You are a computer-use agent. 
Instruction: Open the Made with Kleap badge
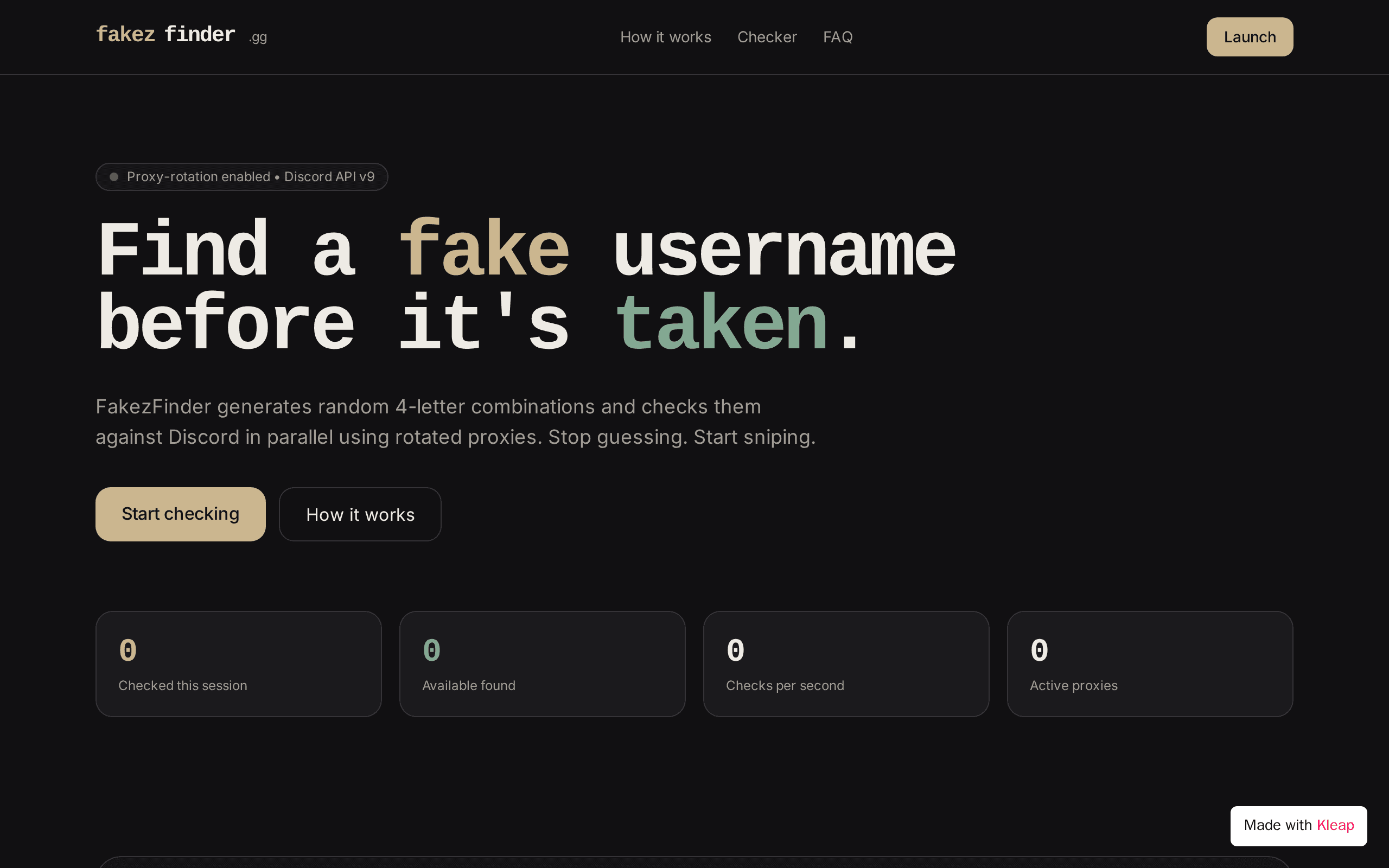pyautogui.click(x=1298, y=826)
